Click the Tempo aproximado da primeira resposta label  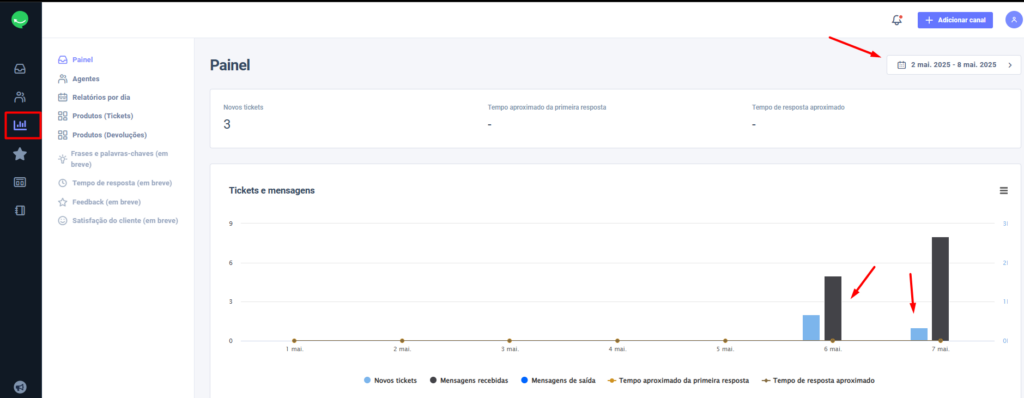coord(547,107)
